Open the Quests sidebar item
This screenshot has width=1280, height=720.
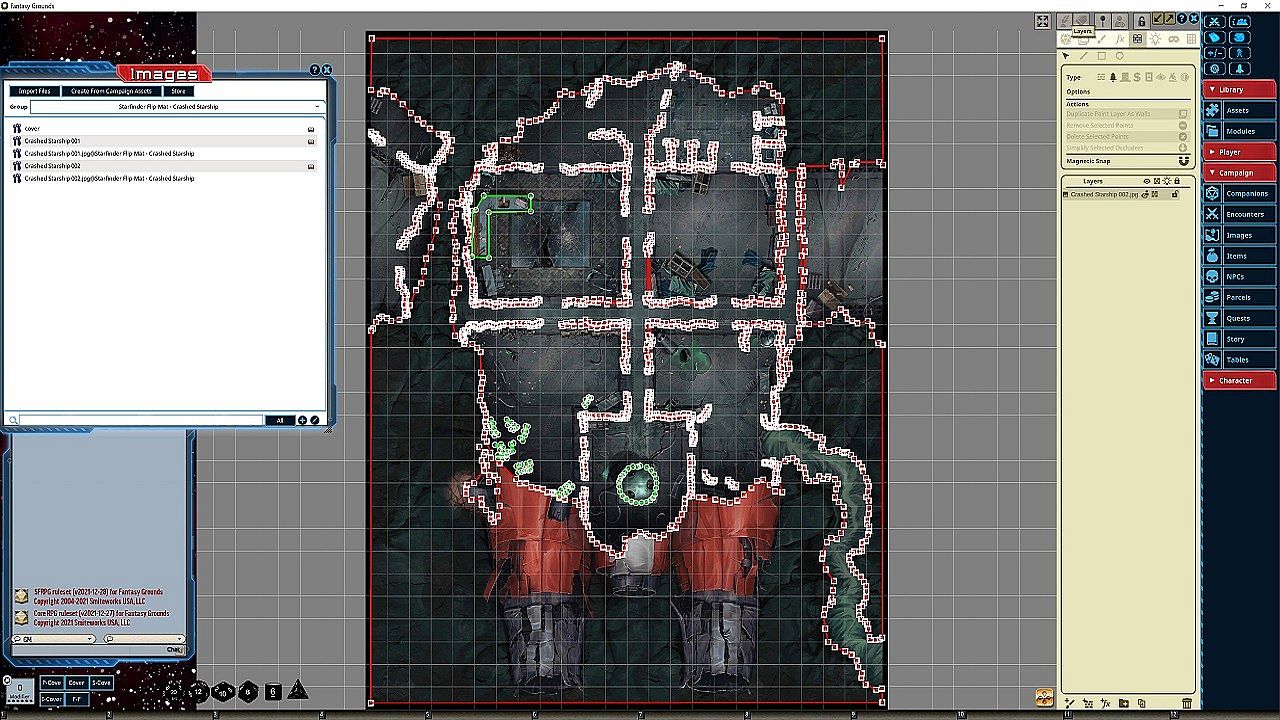click(x=1239, y=318)
